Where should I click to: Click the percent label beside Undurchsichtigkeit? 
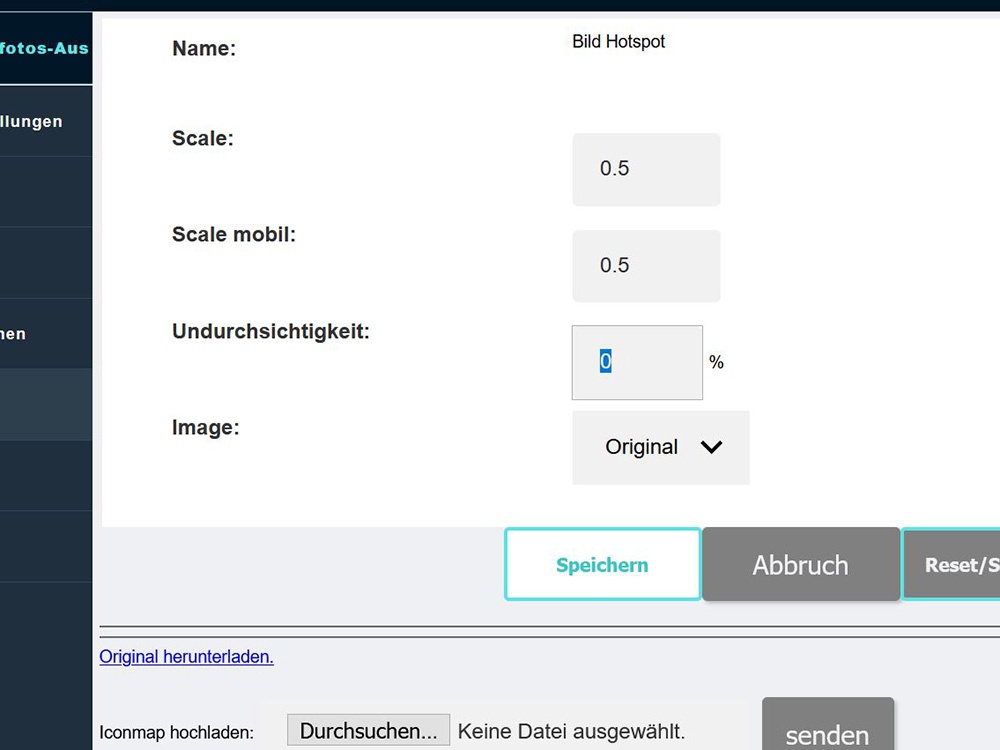(716, 364)
